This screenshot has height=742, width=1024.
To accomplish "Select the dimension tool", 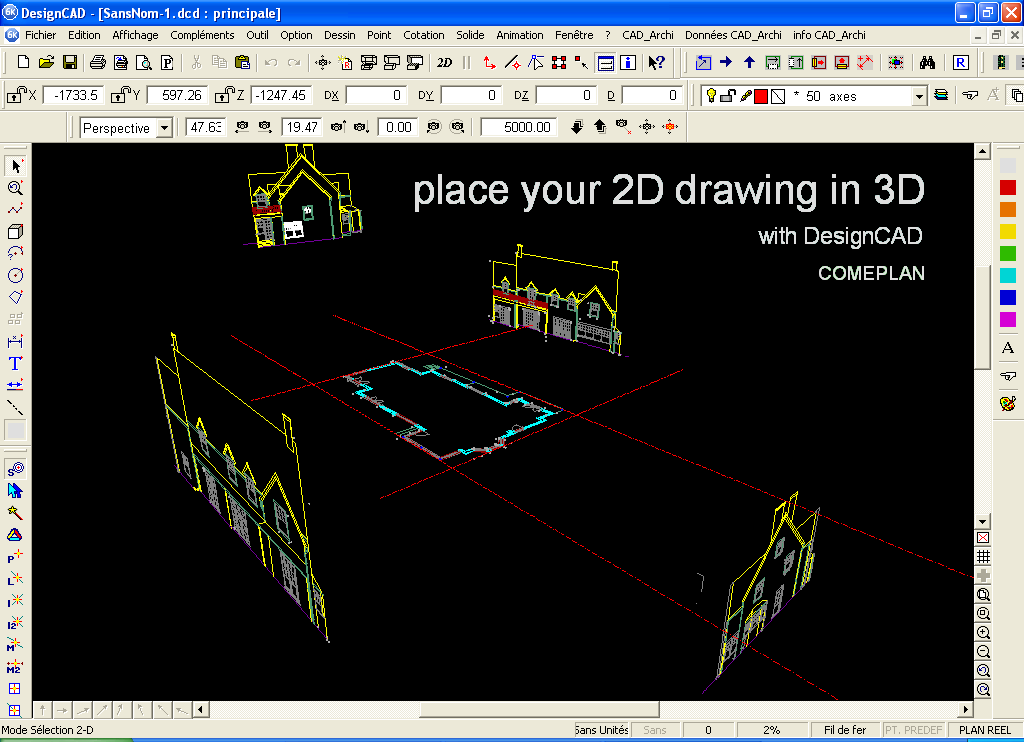I will pyautogui.click(x=15, y=342).
